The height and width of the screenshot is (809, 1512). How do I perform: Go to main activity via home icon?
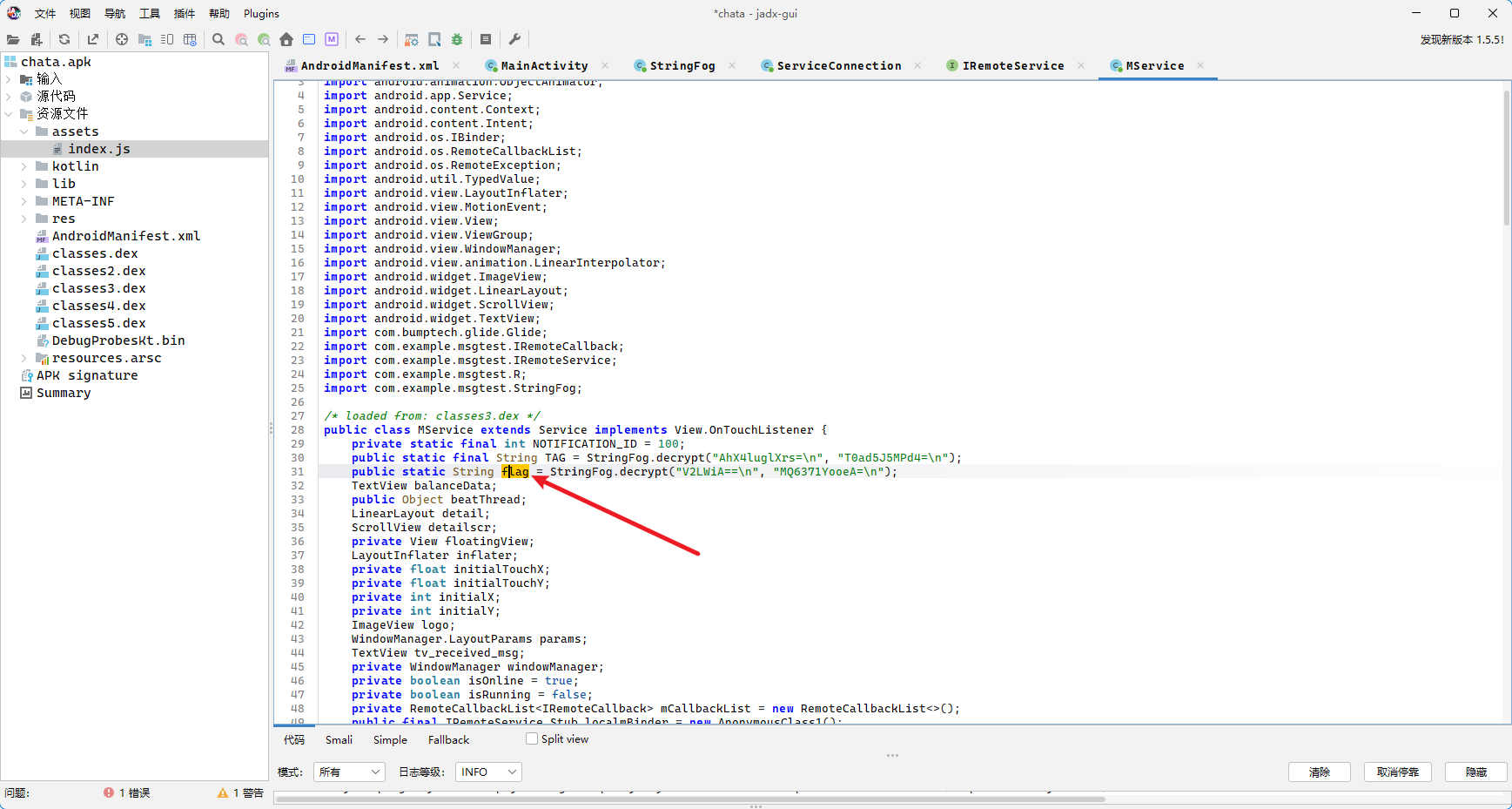tap(286, 39)
